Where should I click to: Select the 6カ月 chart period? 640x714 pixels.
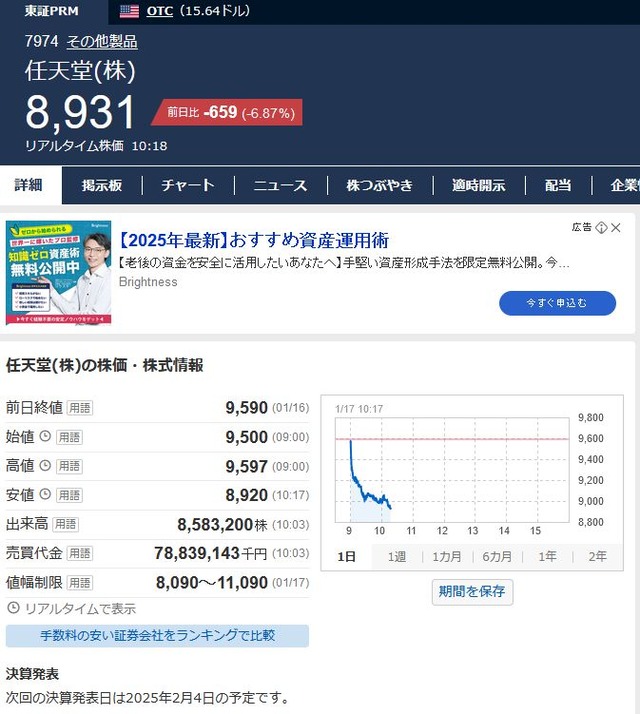497,556
